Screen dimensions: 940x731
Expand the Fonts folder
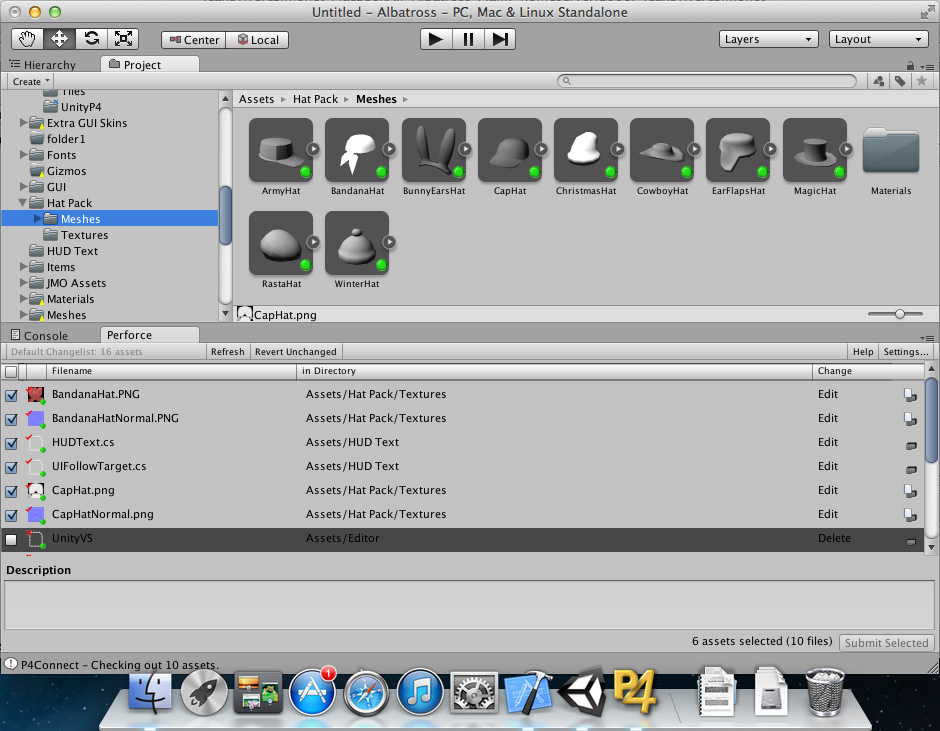(23, 154)
